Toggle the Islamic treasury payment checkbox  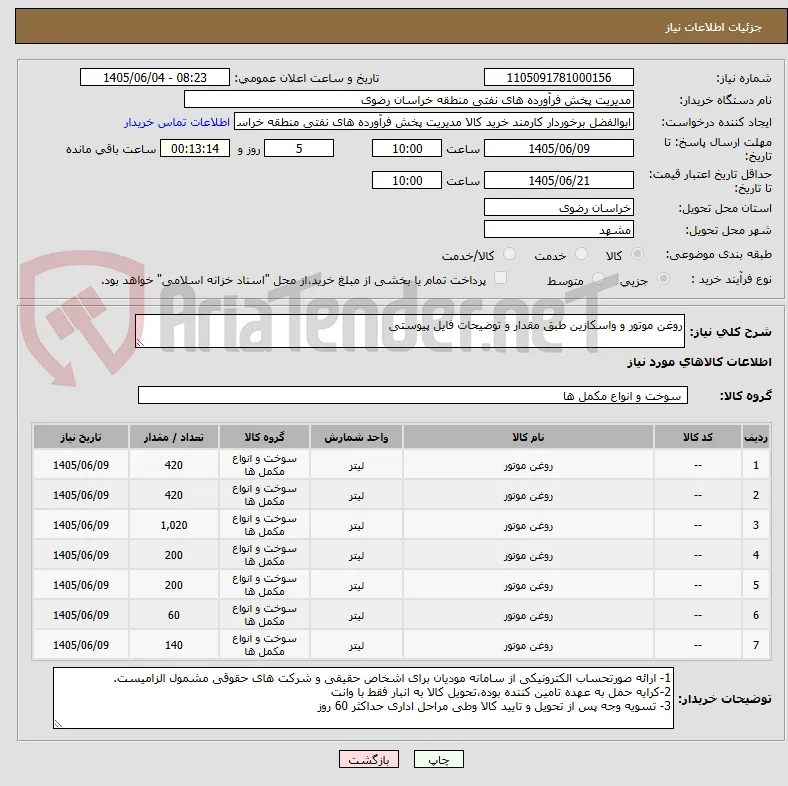click(501, 278)
